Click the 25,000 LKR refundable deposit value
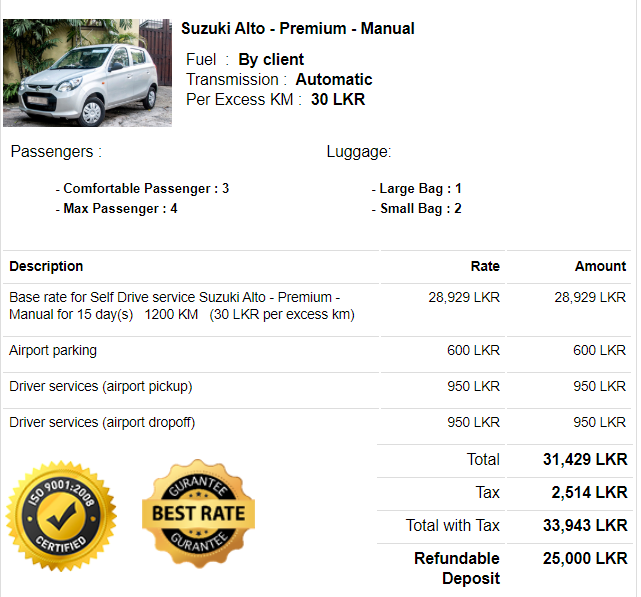The image size is (641, 597). click(585, 559)
